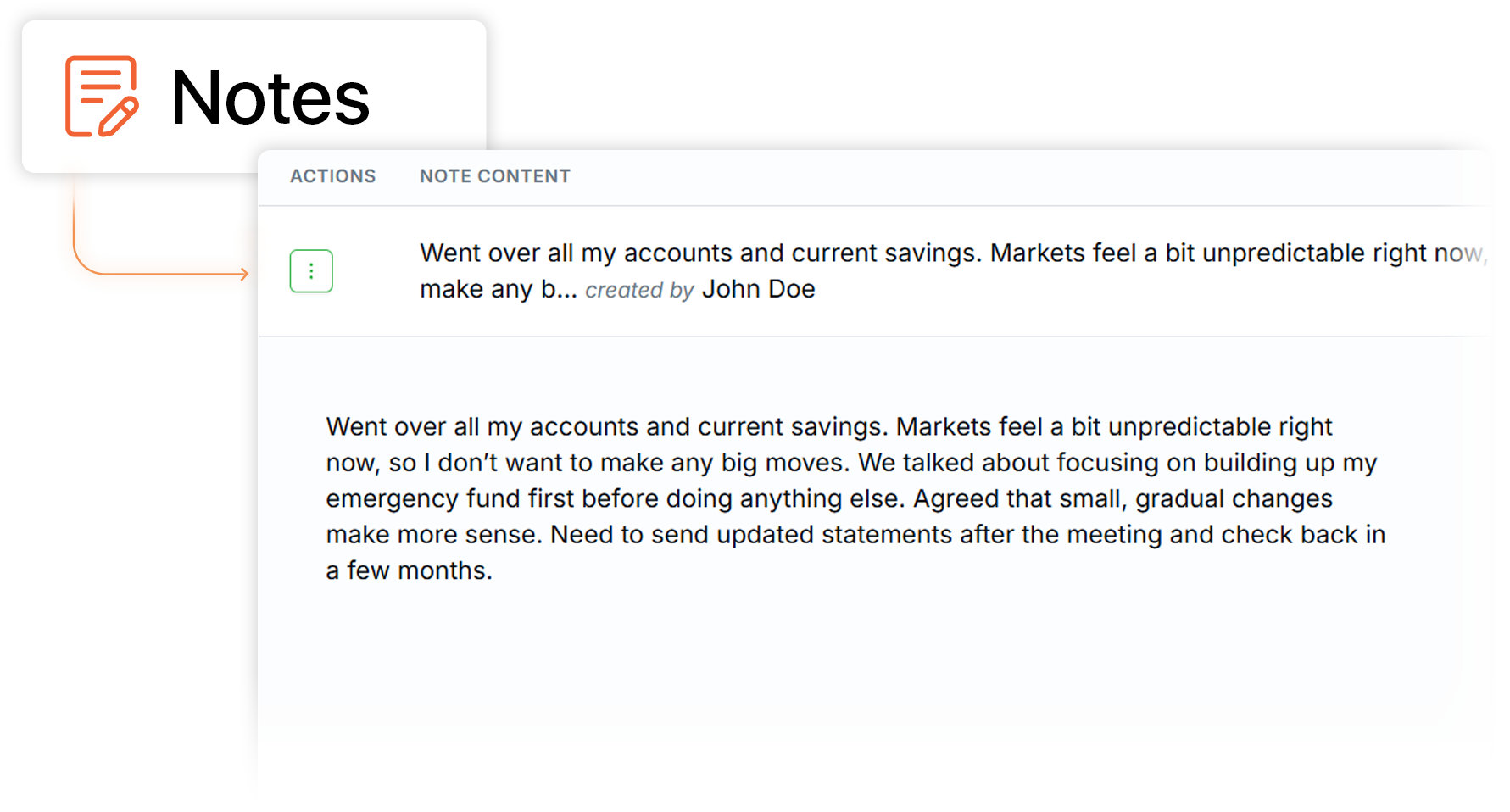Viewport: 1510px width, 812px height.
Task: Click the note preview's first line
Action: [x=848, y=253]
